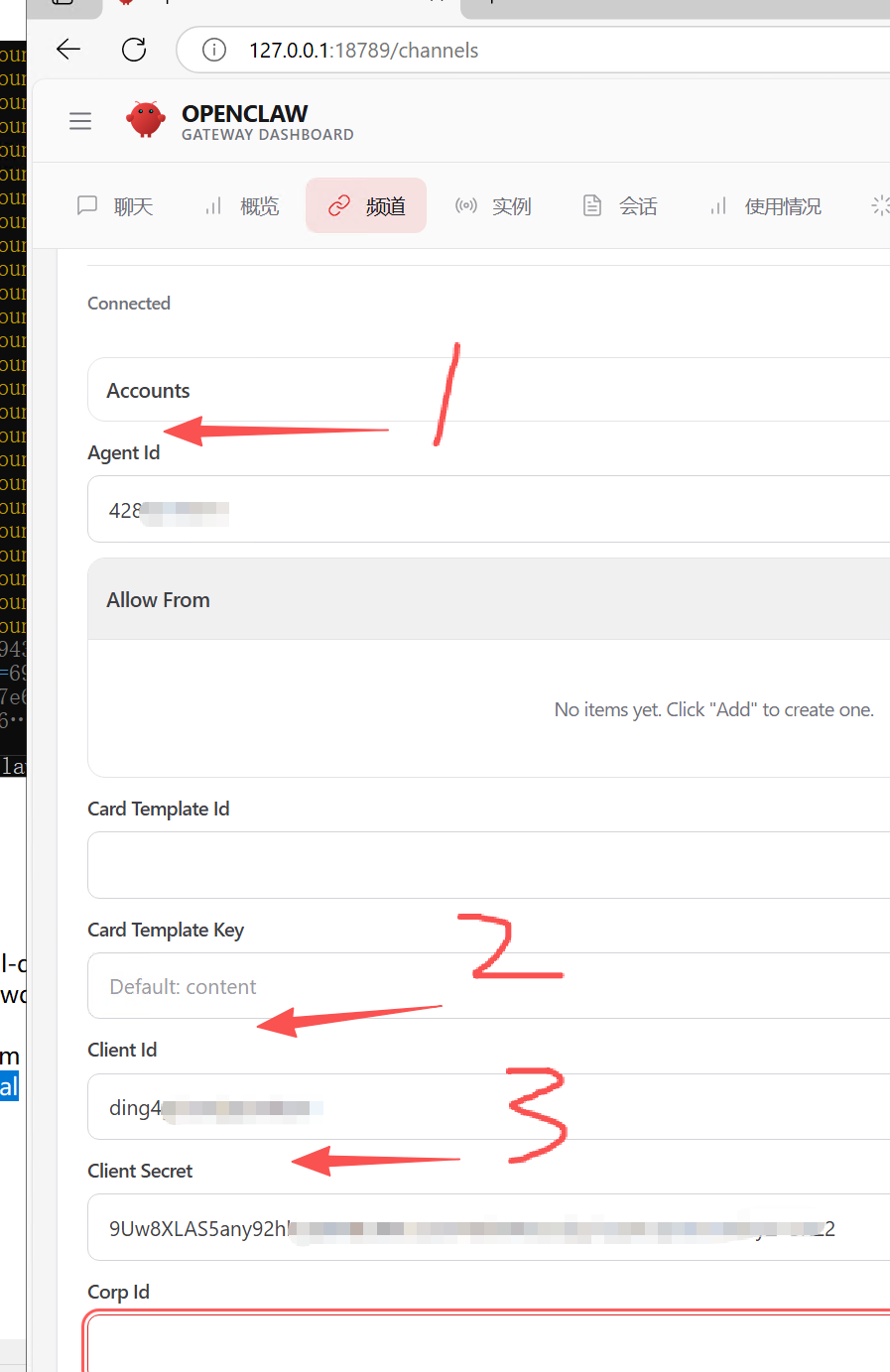Select the 频道 channels tab
Screen dimensions: 890x1372
(x=366, y=205)
